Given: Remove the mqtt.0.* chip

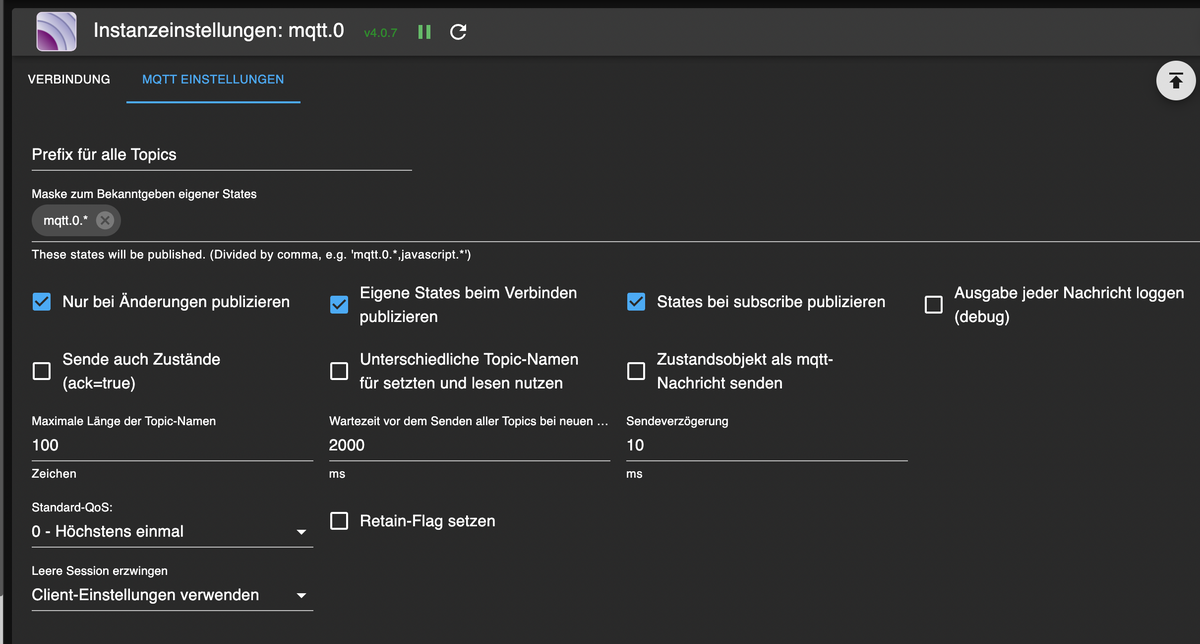Looking at the screenshot, I should [105, 220].
